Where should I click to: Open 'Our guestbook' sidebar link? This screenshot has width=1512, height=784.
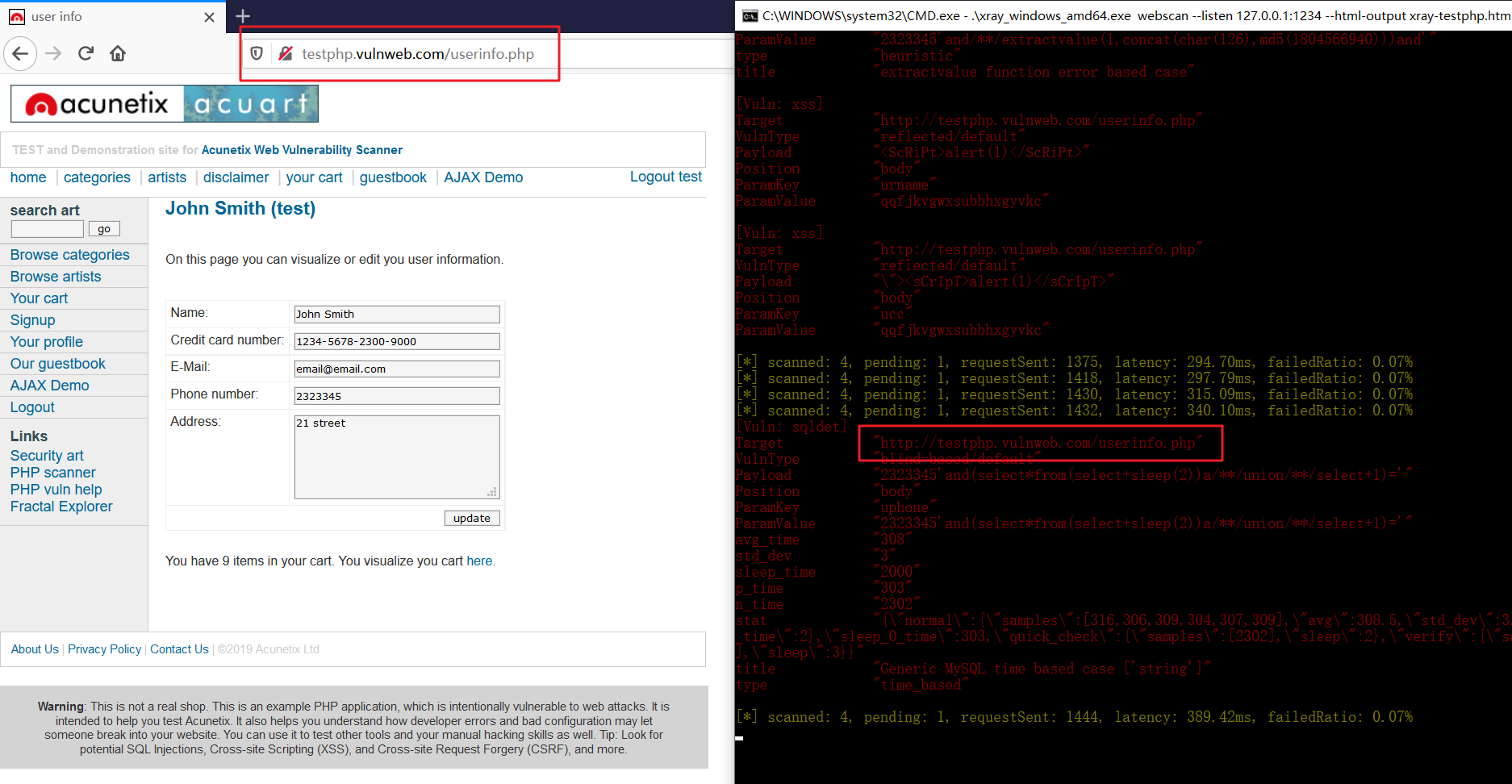pyautogui.click(x=57, y=364)
